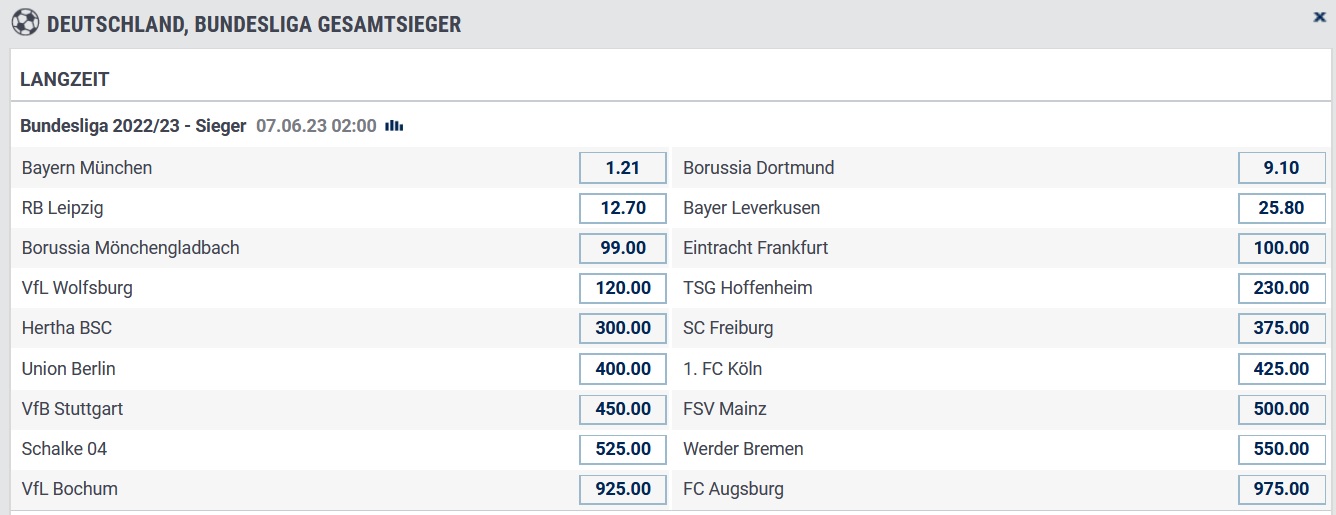
Task: Choose Bayer Leverkusen odds 25.80
Action: (x=1281, y=208)
